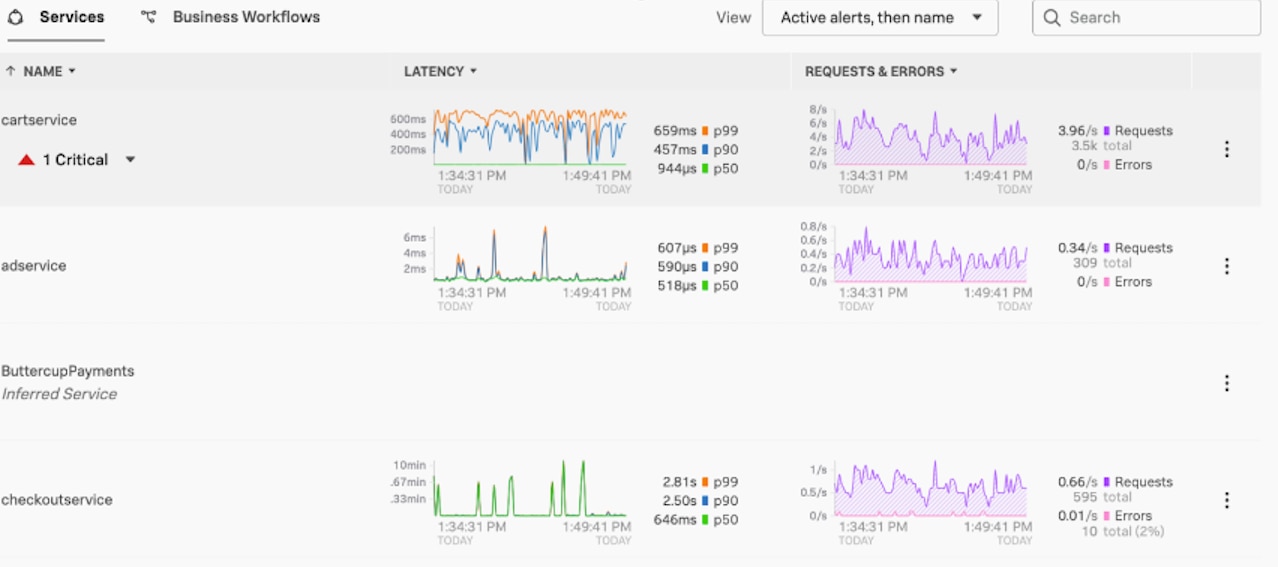Open cartservice three-dot options menu
Screen dimensions: 1278x567
(1226, 149)
